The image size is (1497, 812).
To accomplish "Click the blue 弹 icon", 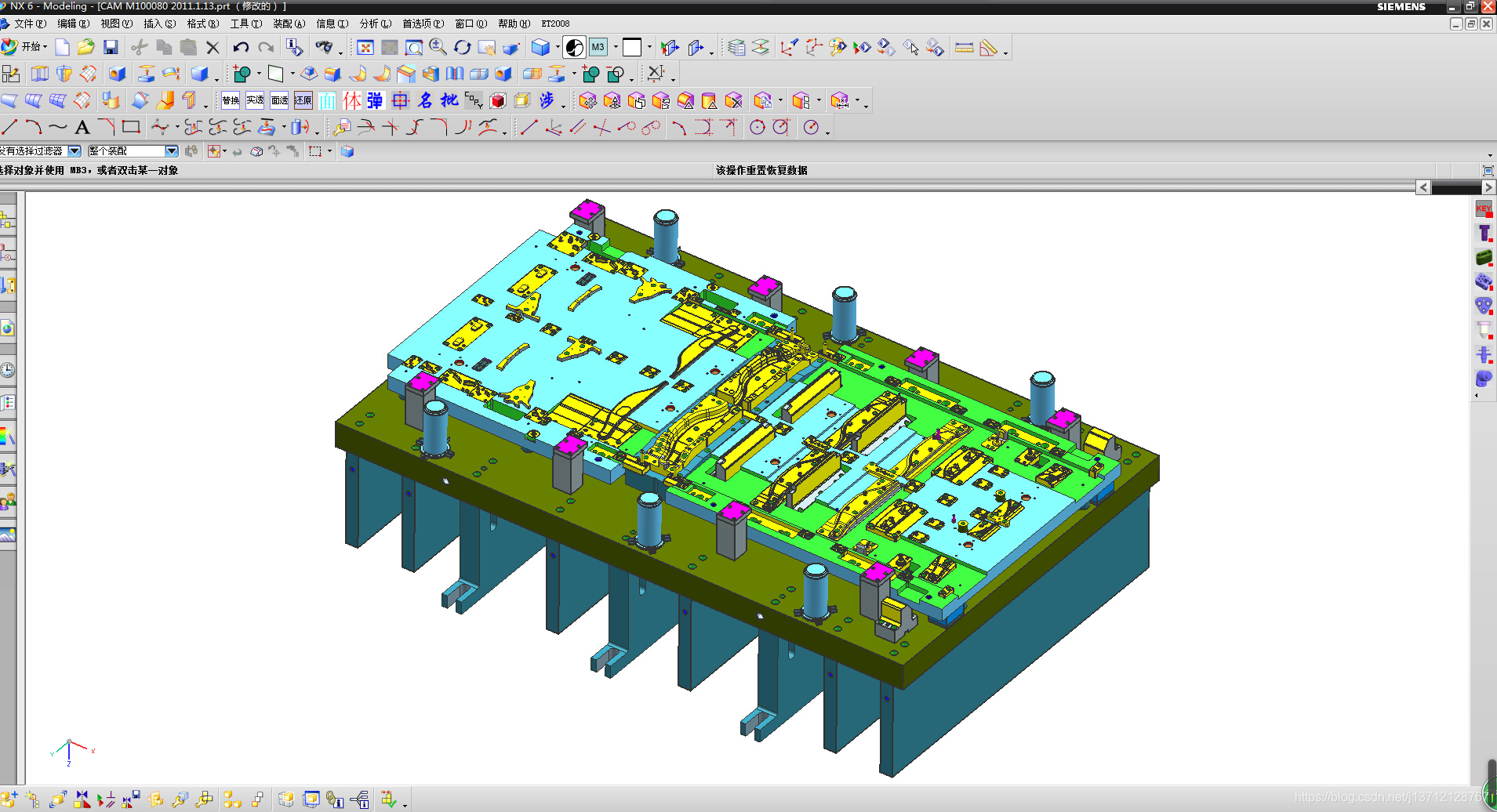I will [376, 100].
